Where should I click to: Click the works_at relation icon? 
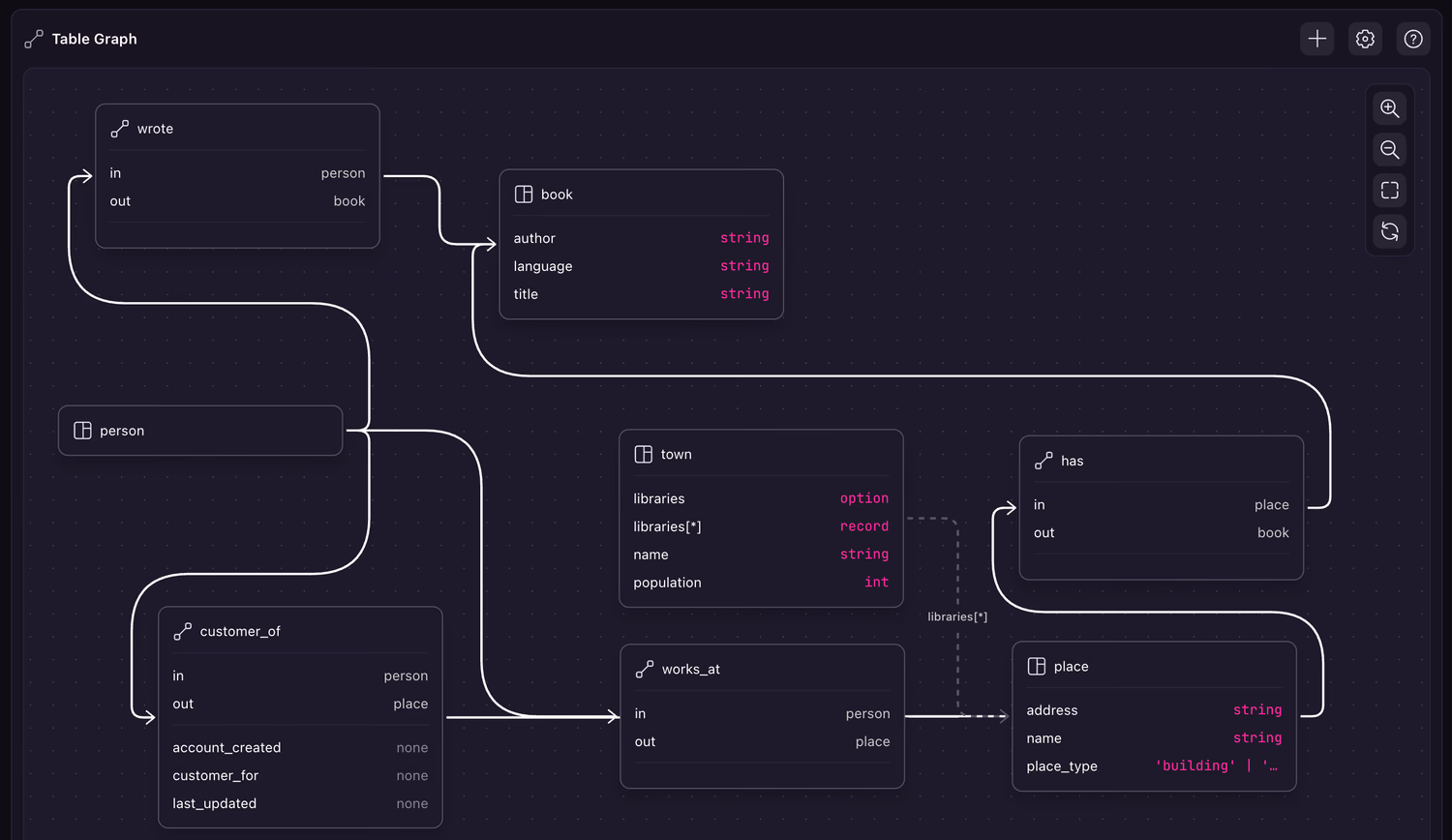click(645, 669)
